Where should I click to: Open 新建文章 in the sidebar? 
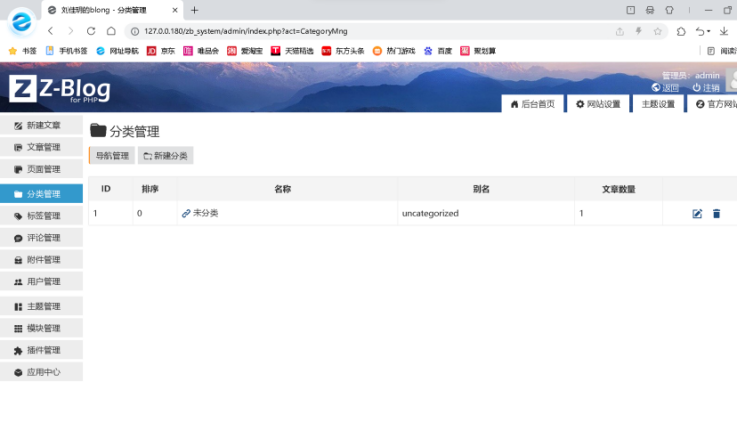click(41, 125)
